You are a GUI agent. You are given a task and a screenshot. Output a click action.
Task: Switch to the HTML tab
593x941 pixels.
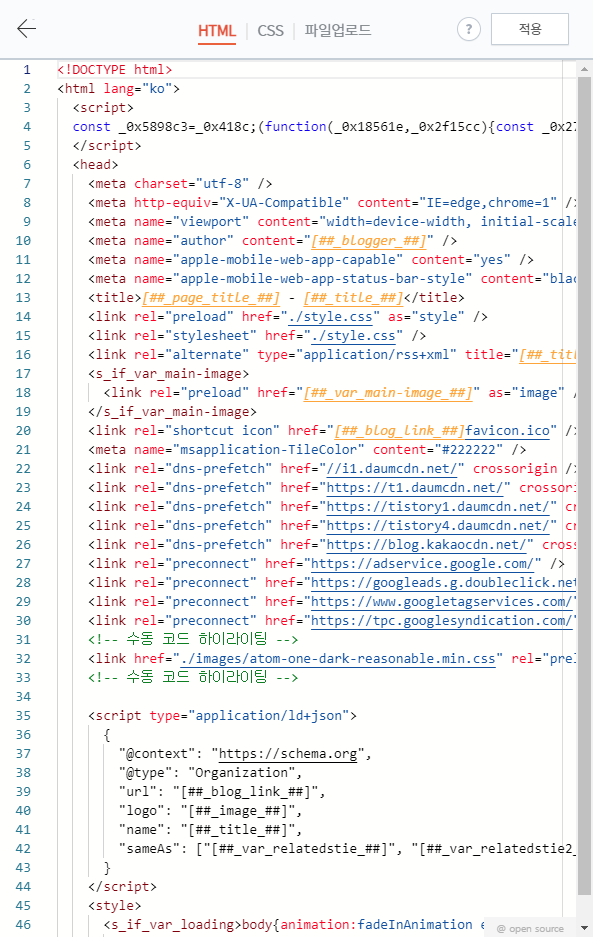pyautogui.click(x=217, y=31)
